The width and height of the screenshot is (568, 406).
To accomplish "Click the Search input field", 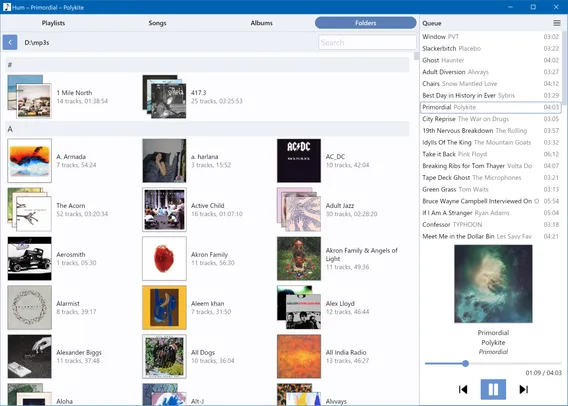I will [367, 42].
